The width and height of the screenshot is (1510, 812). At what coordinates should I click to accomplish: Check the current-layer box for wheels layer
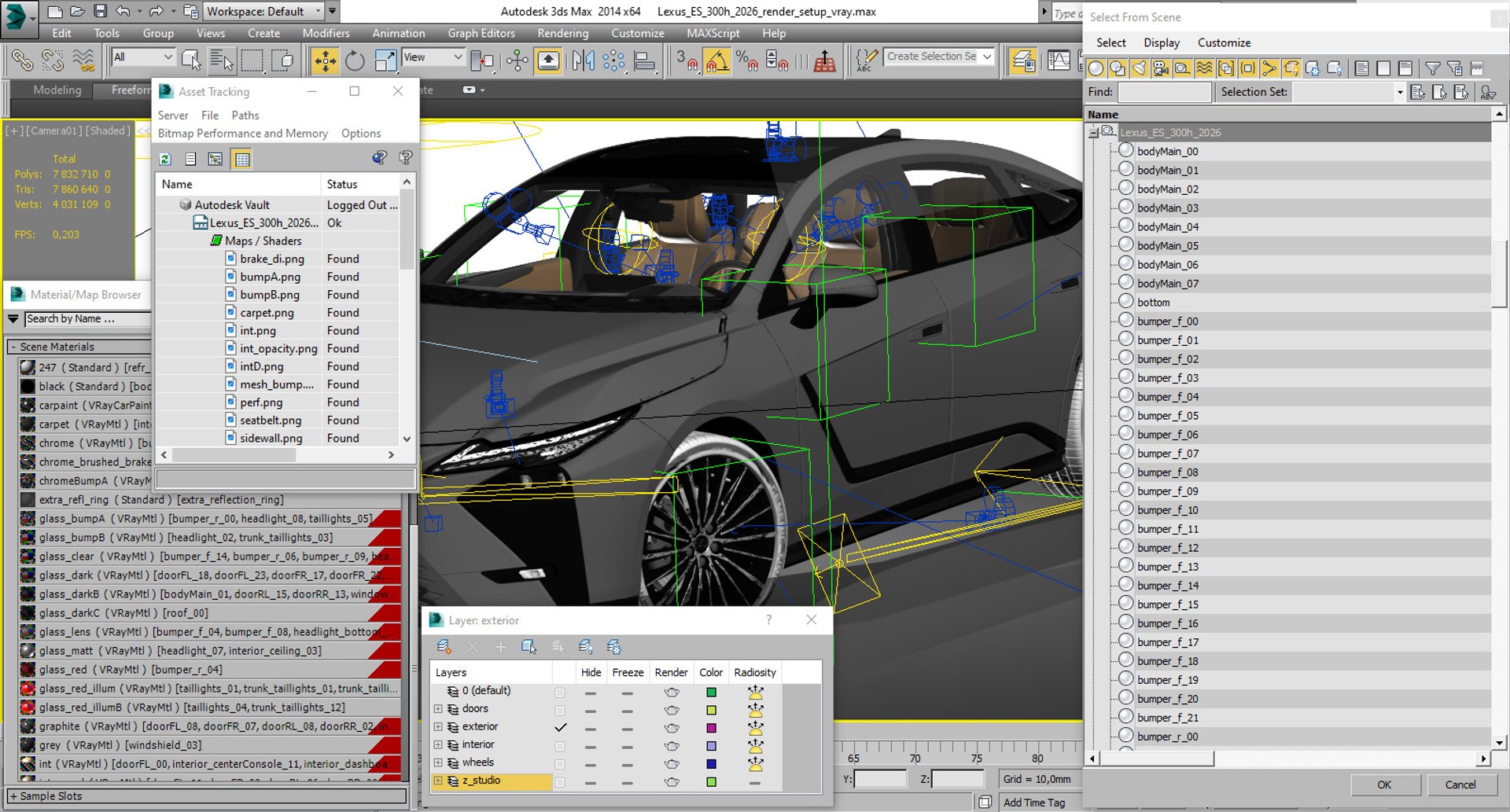pos(560,764)
